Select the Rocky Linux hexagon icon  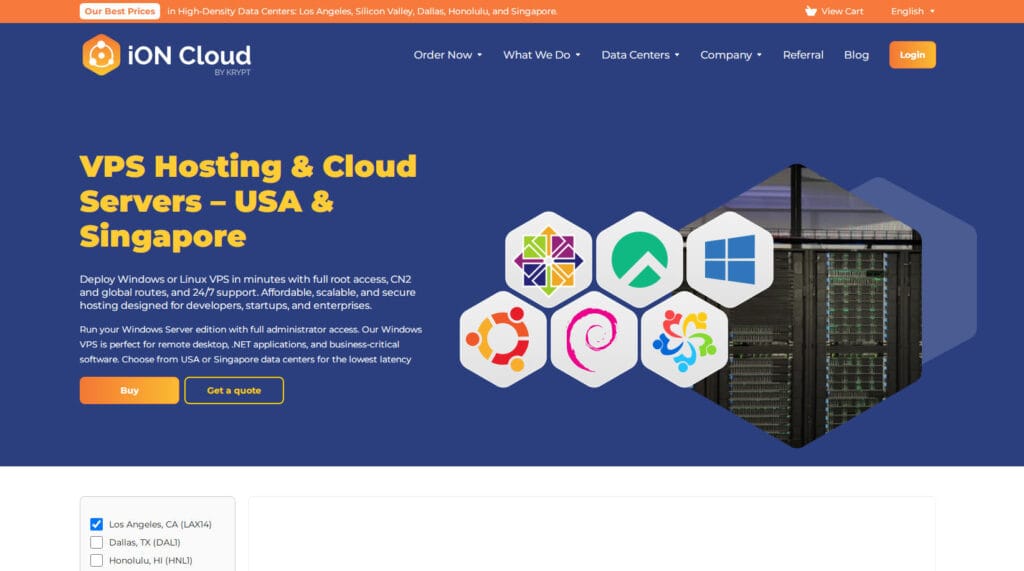[x=639, y=255]
